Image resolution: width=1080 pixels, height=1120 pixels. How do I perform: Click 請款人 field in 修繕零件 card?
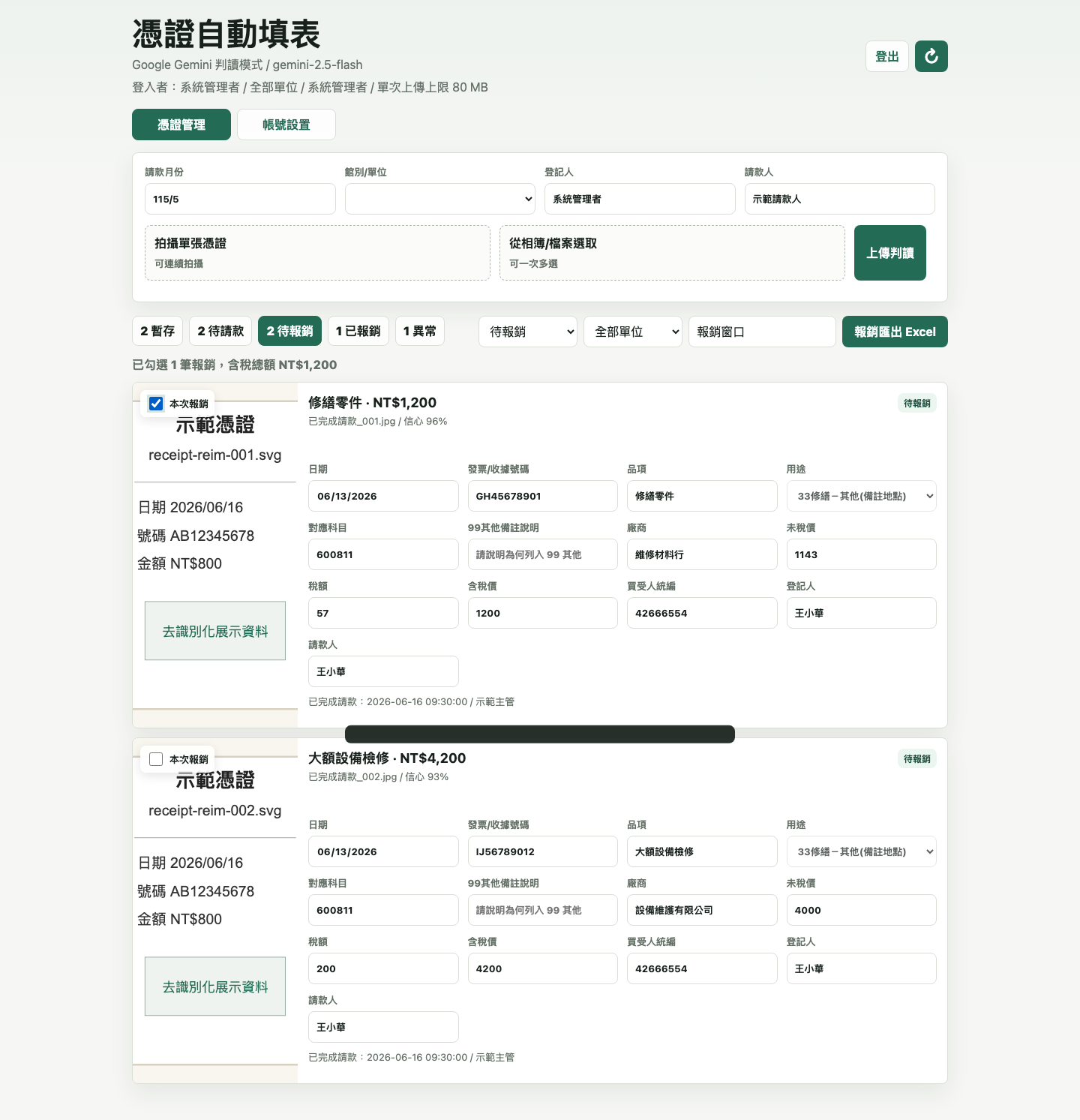[x=383, y=671]
